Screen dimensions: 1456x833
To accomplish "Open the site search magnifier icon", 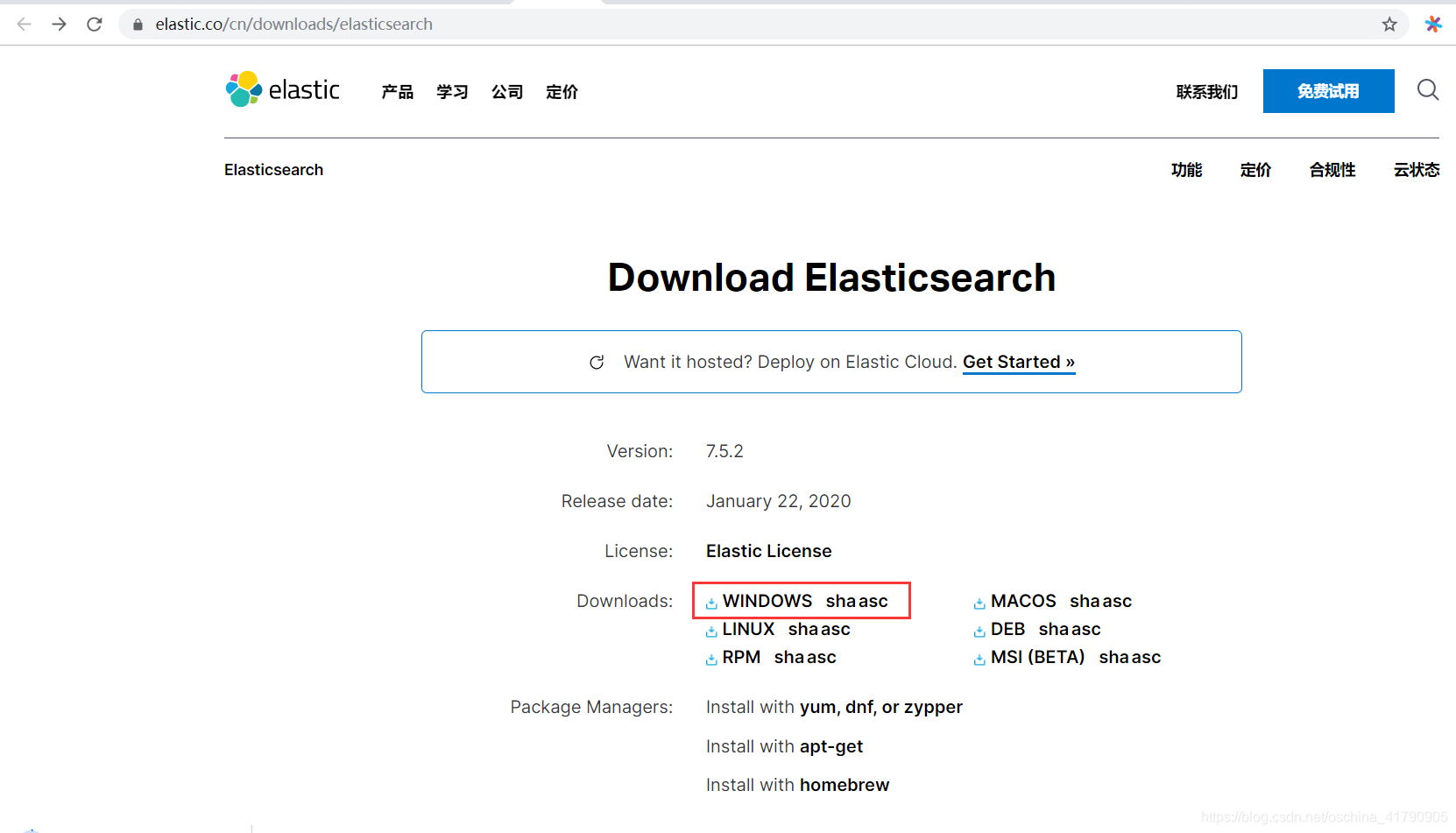I will coord(1428,89).
